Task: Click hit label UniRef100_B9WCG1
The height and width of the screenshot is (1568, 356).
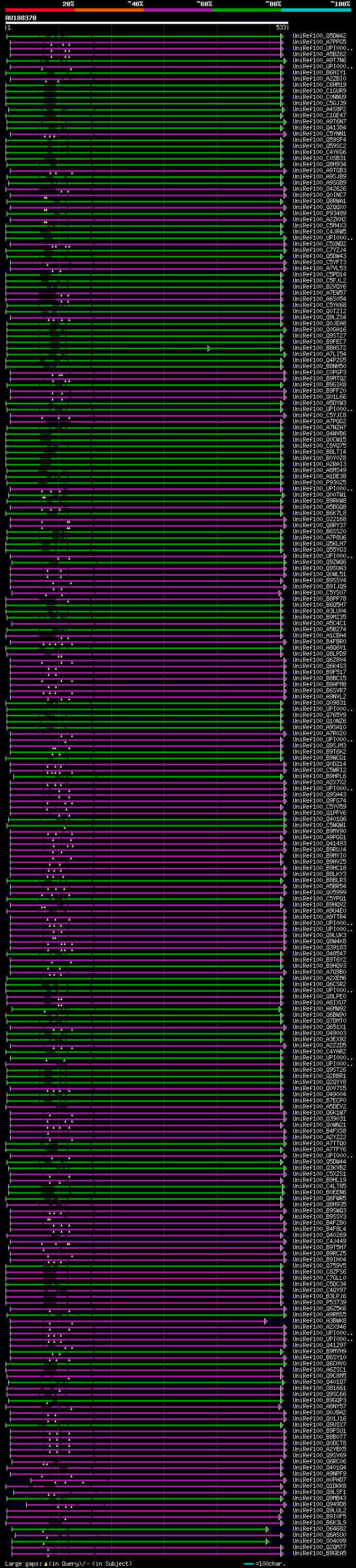Action: [319, 758]
